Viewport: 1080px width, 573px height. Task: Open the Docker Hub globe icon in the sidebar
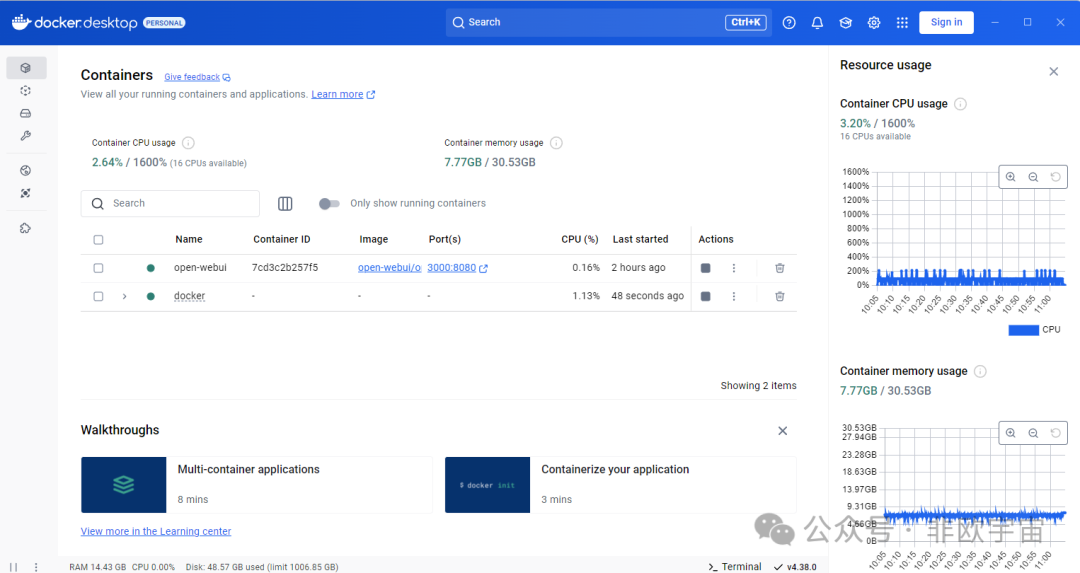26,170
